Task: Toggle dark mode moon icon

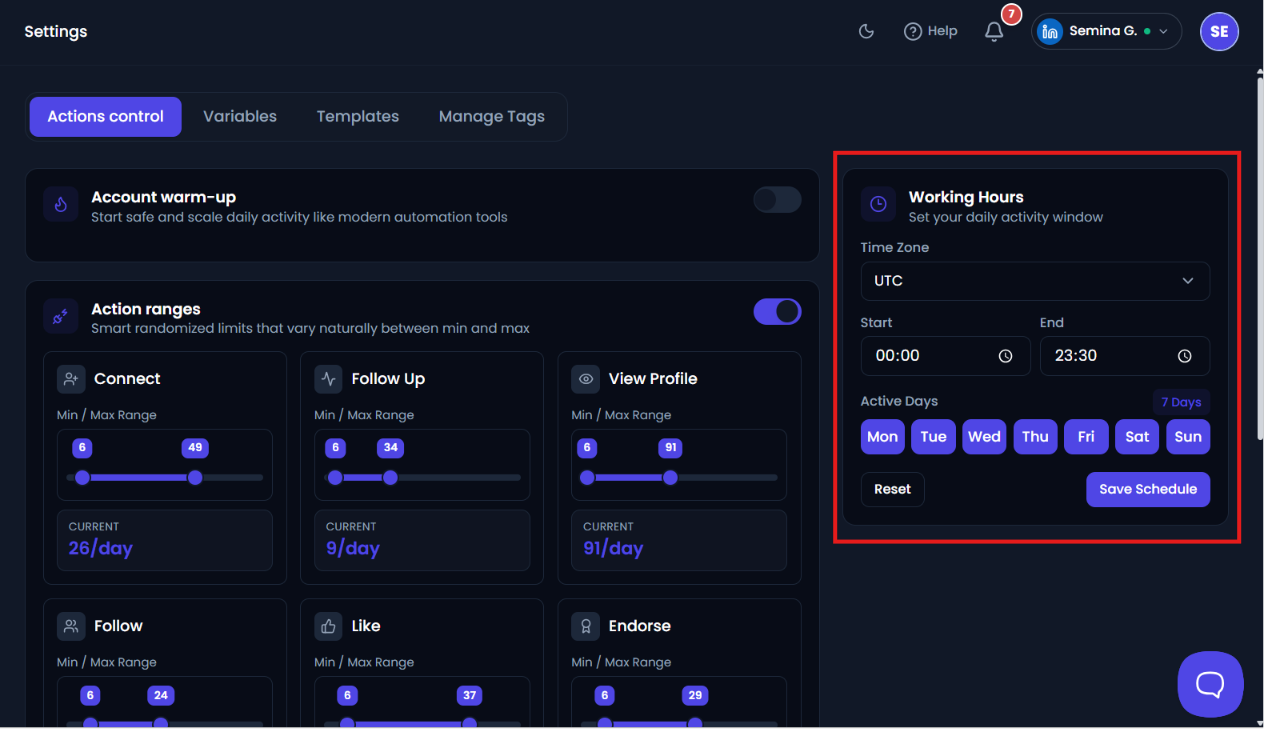Action: click(866, 31)
